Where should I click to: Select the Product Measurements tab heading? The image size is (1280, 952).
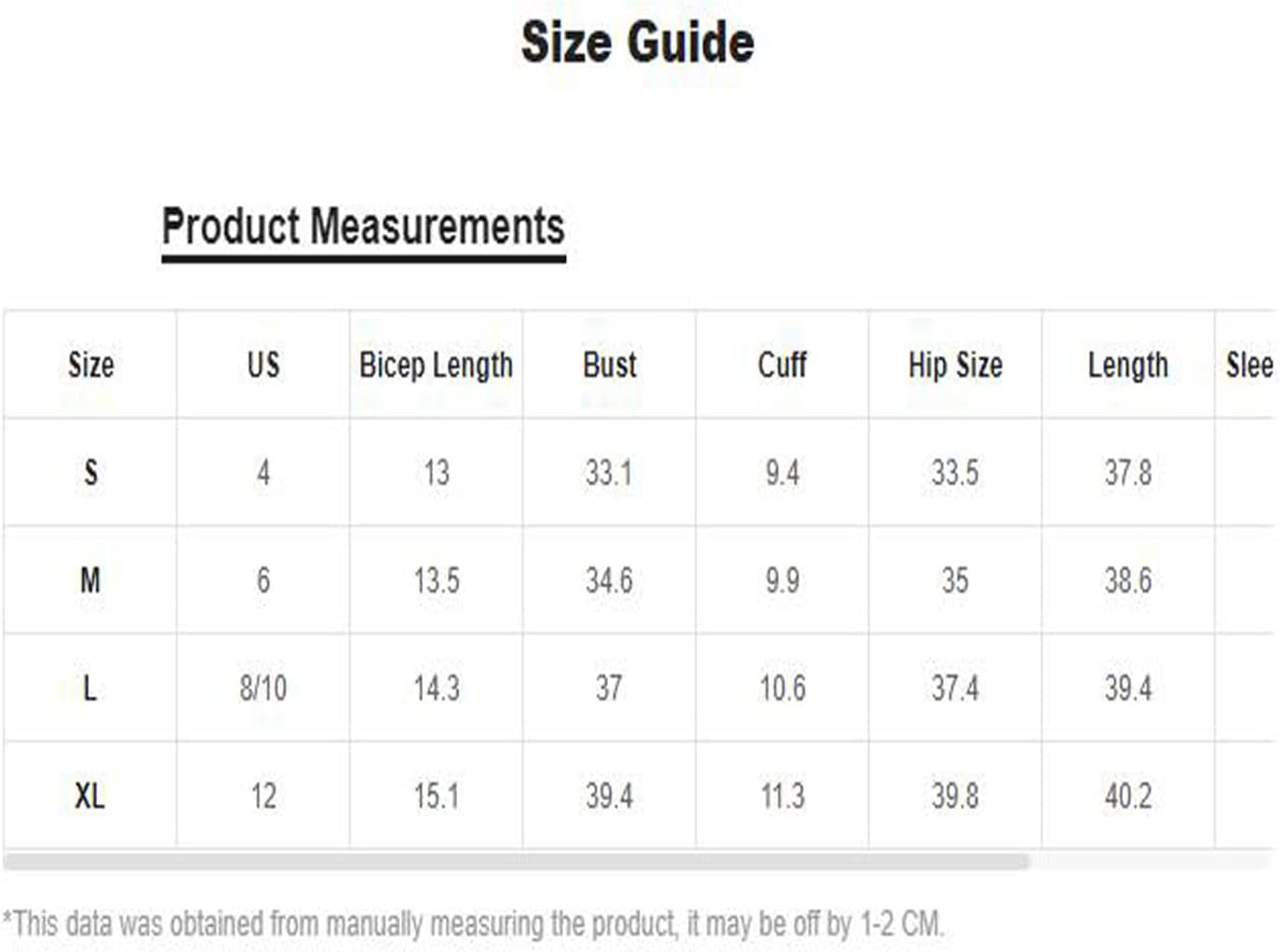point(363,227)
